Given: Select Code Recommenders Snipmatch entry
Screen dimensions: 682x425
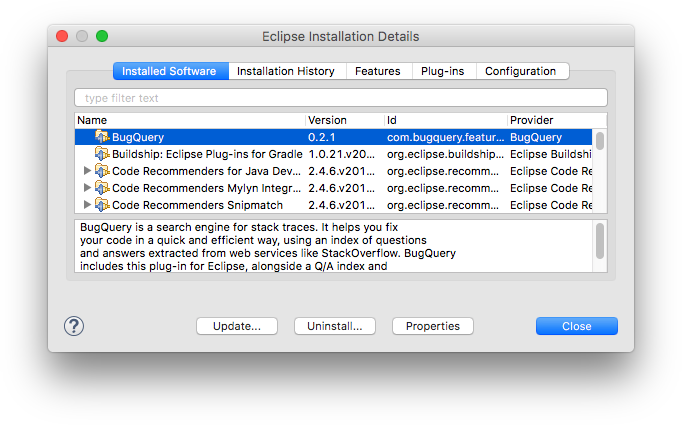Looking at the screenshot, I should (x=197, y=205).
